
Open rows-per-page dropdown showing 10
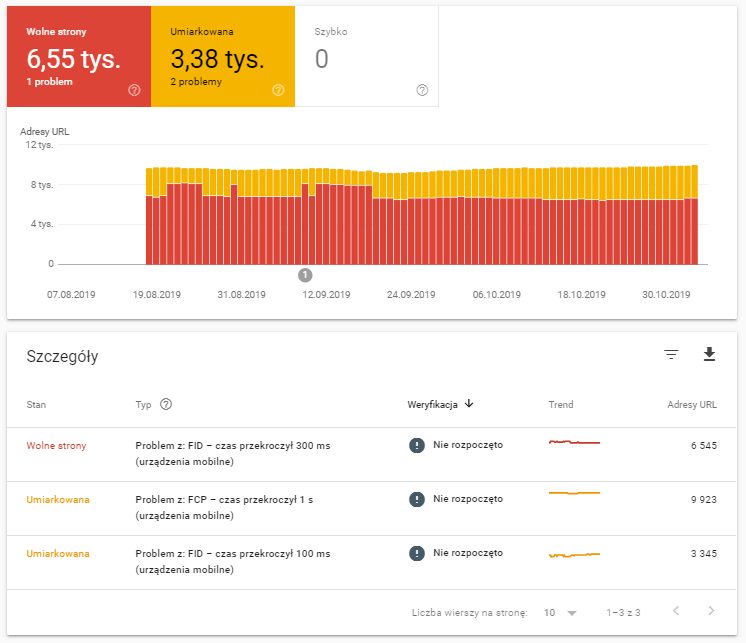coord(560,611)
